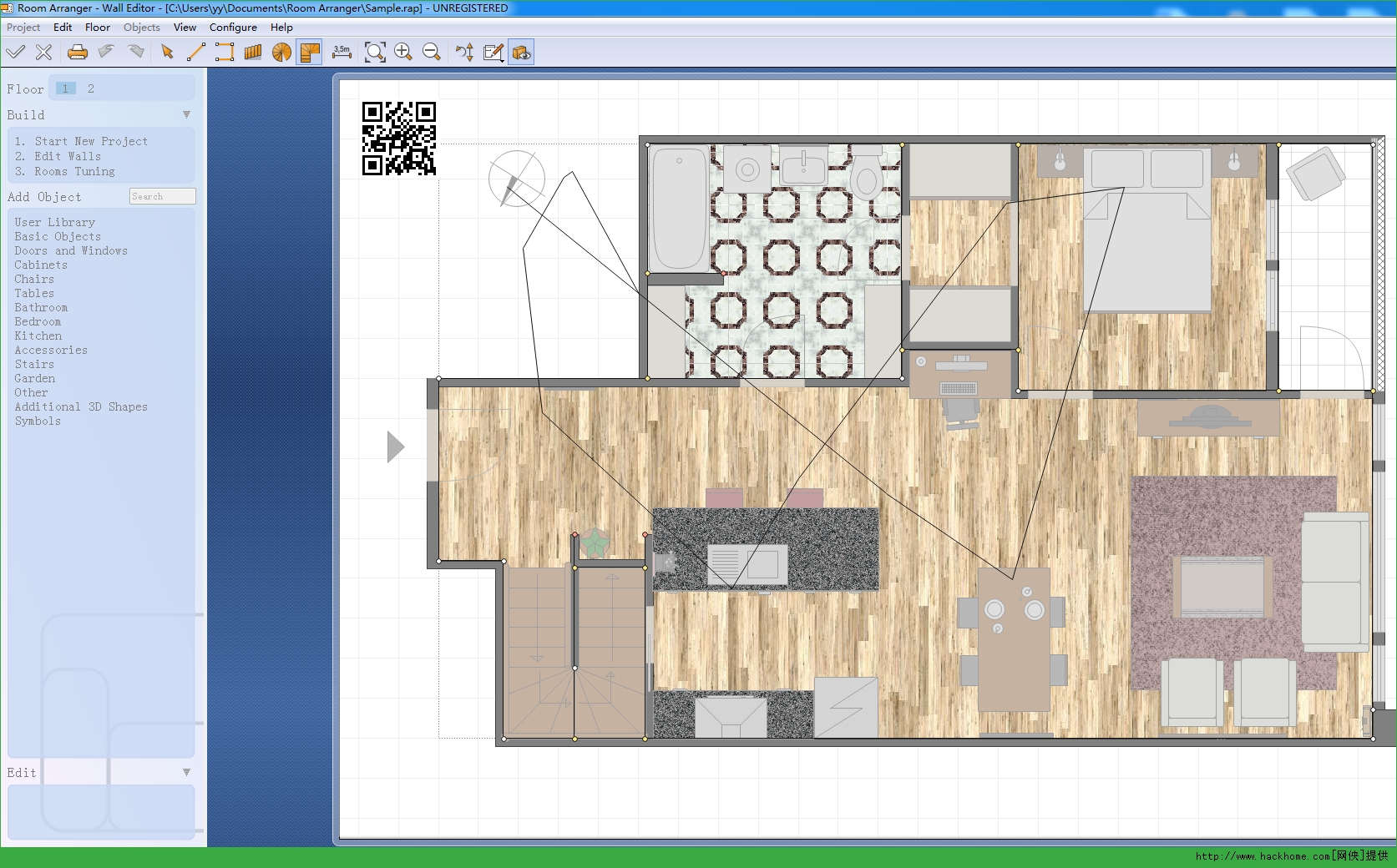
Task: Open the Objects menu
Action: (142, 27)
